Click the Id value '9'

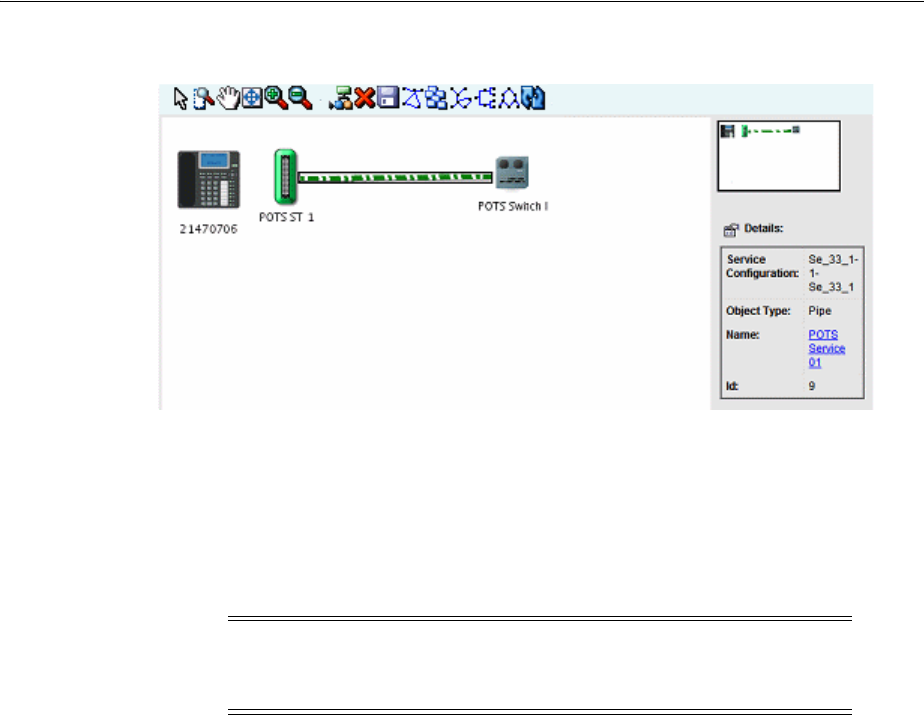[812, 386]
